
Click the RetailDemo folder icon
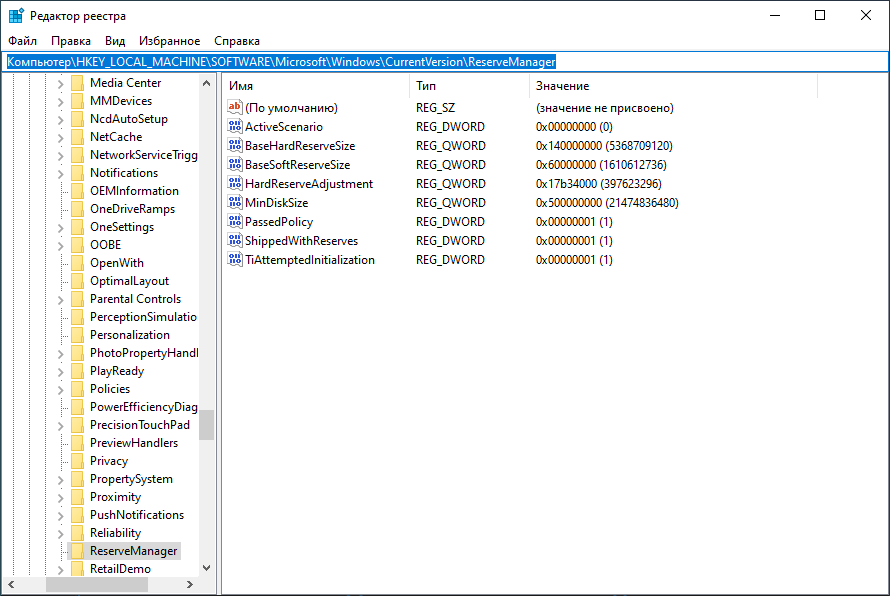click(x=78, y=569)
